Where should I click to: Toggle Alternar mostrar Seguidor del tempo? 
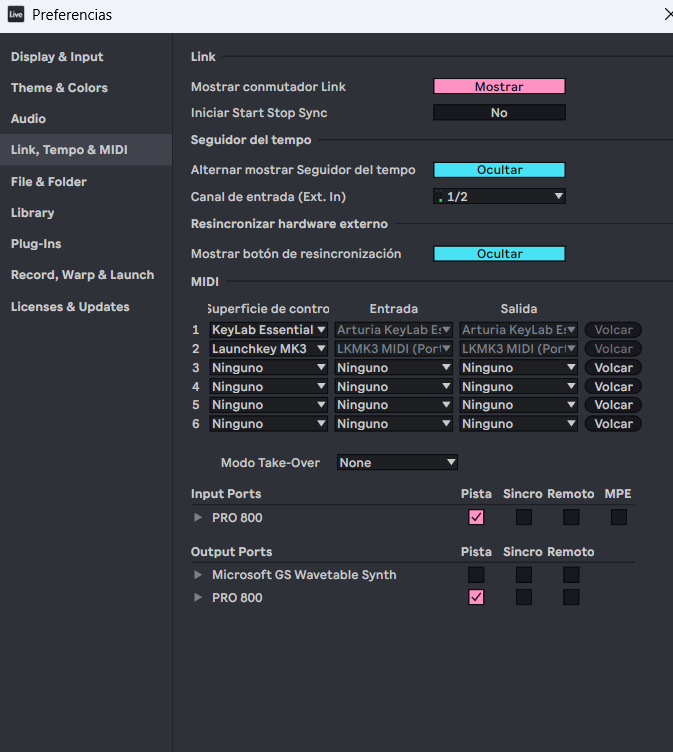tap(499, 170)
